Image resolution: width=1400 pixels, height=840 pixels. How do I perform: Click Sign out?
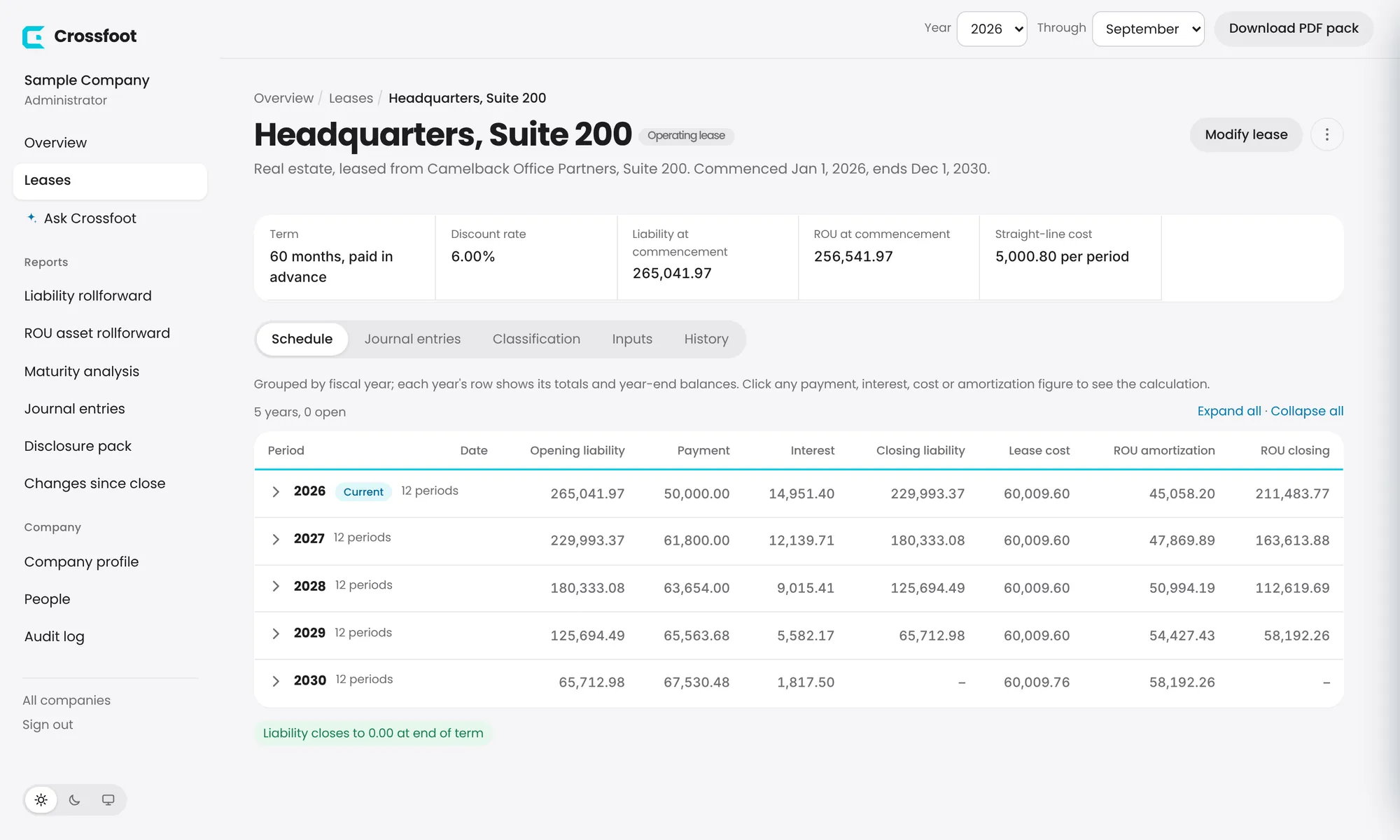[x=48, y=725]
